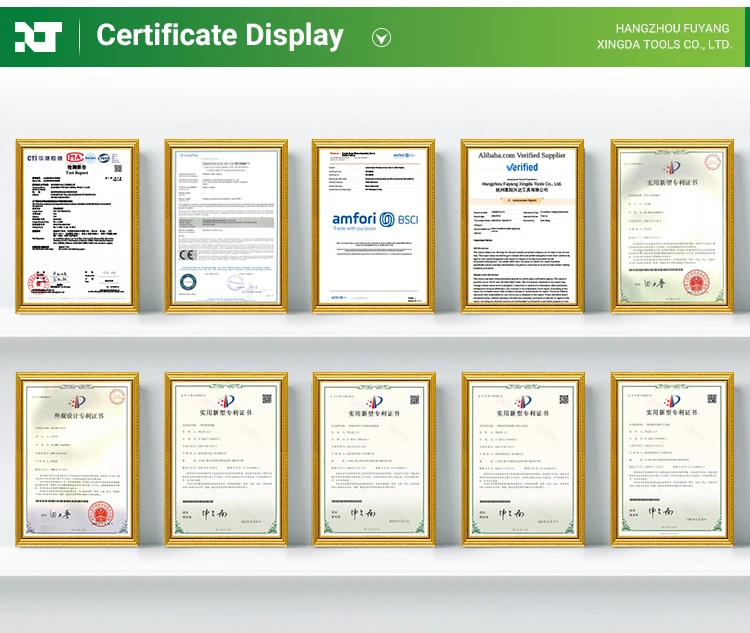This screenshot has height=633, width=750.
Task: Click the blue Verified logo on Alibaba certificate
Action: tap(522, 167)
